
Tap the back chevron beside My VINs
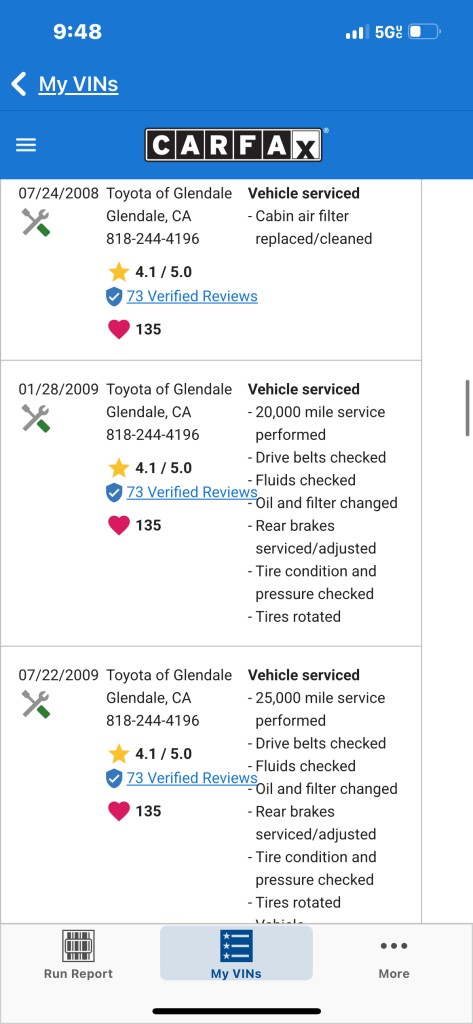click(19, 84)
